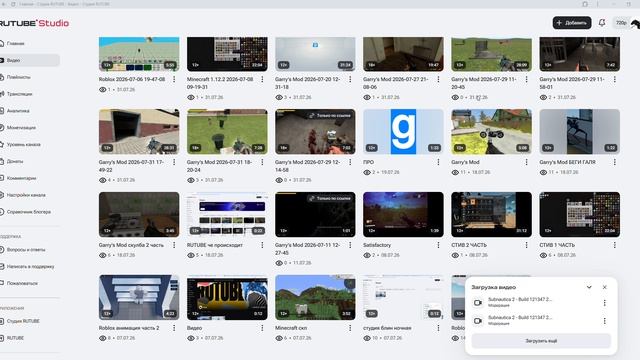Open the Garry's Mod БЕГИ ГАЛЯ thumbnail
The height and width of the screenshot is (360, 640).
coord(580,131)
